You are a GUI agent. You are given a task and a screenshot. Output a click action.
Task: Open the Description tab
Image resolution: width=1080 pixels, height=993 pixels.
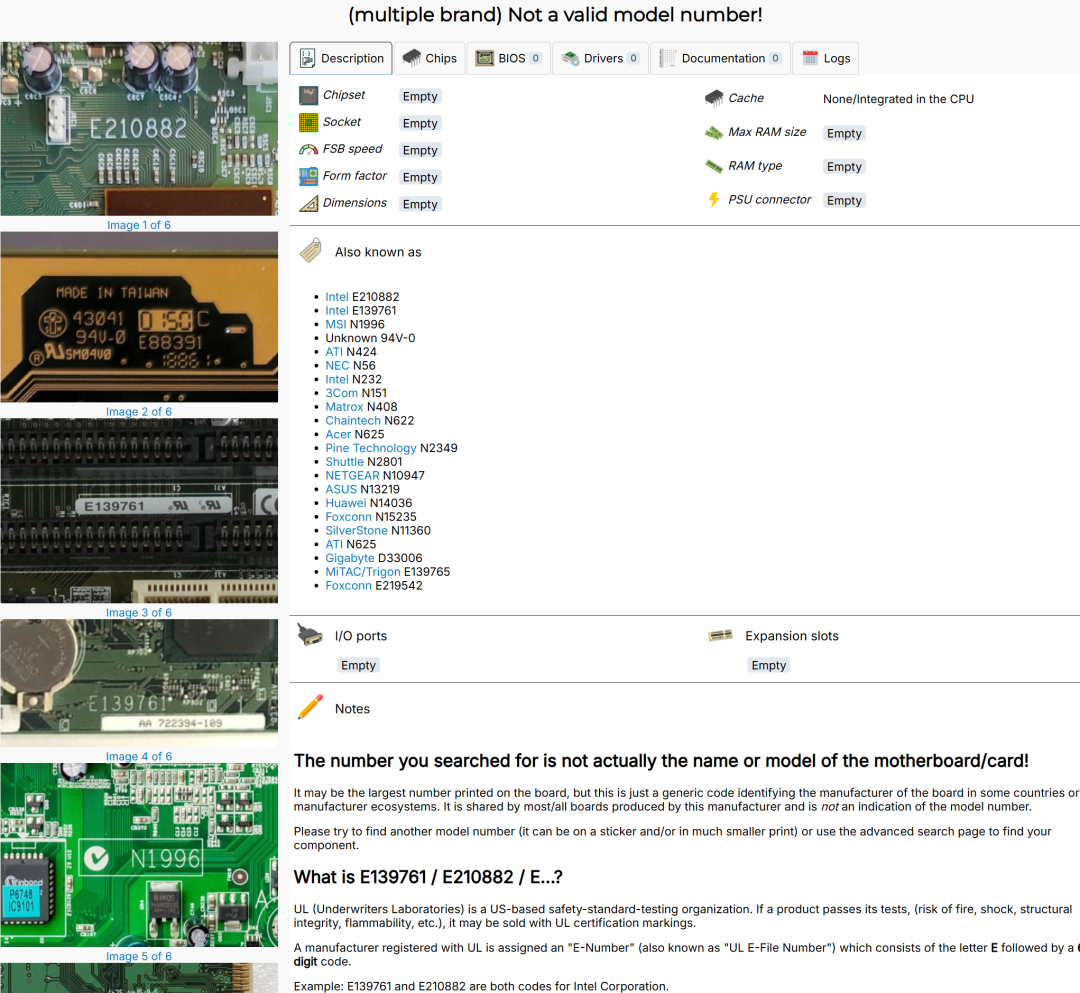pos(341,58)
